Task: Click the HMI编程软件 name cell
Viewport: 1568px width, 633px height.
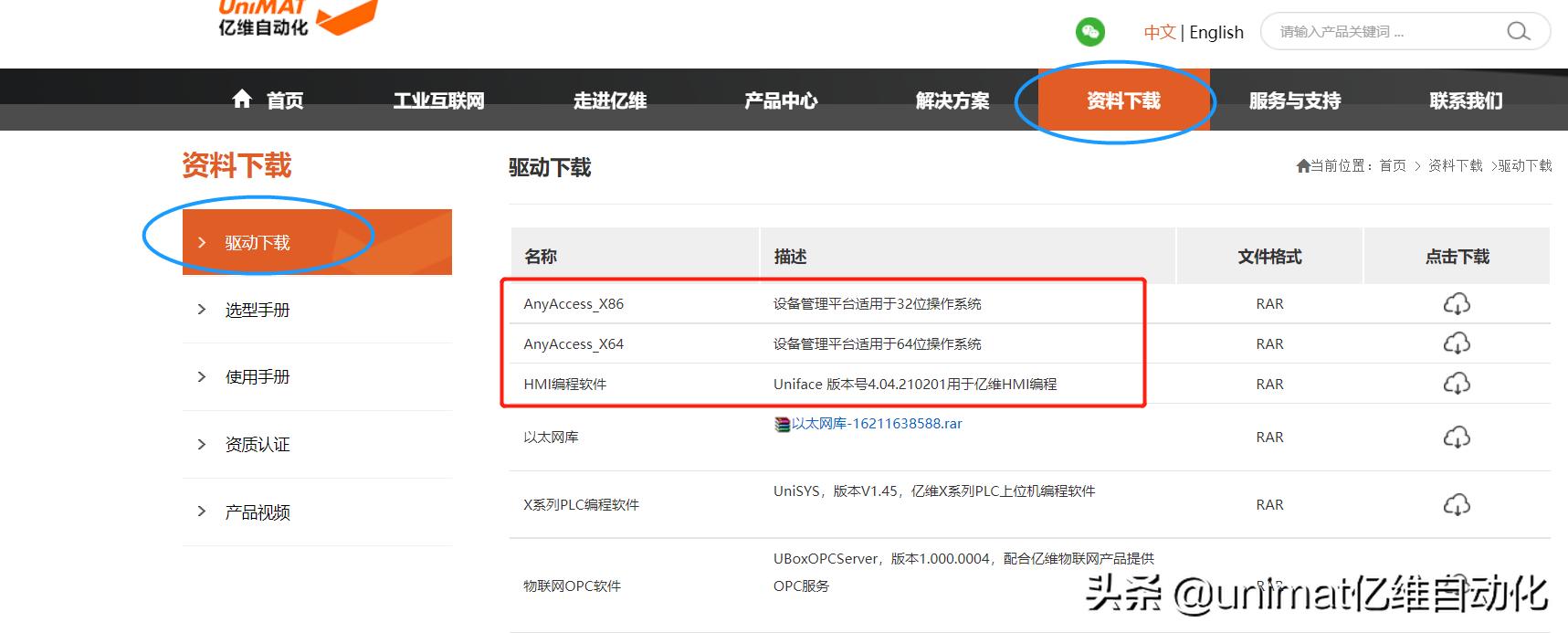Action: (x=565, y=384)
